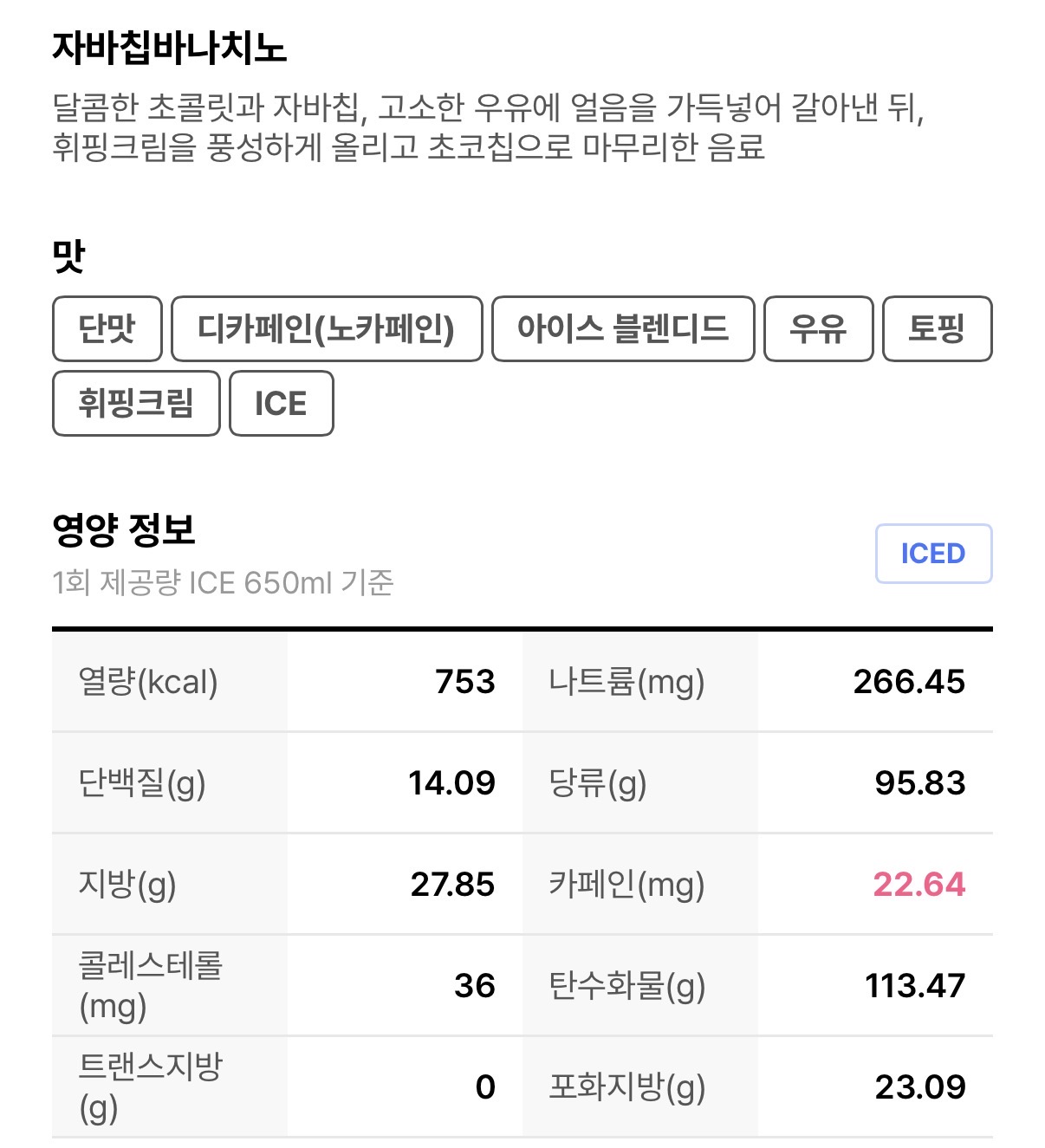
Task: Click the 열량(kcal) value 753
Action: click(465, 682)
